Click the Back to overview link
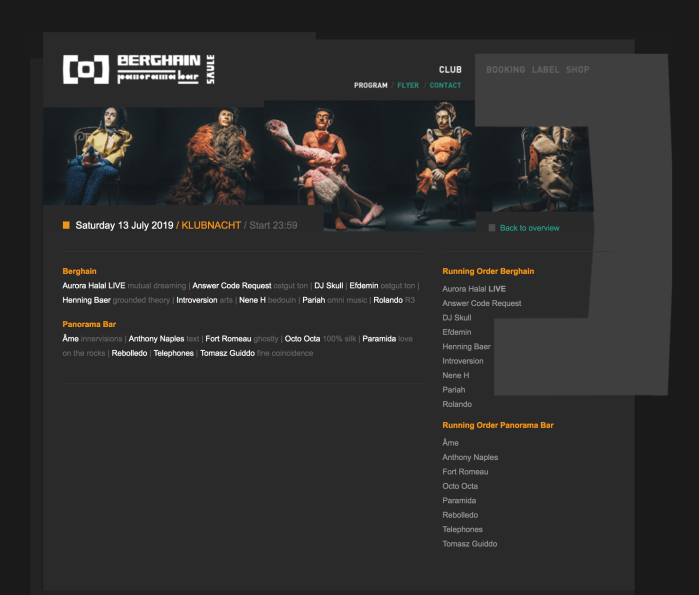 [x=529, y=228]
